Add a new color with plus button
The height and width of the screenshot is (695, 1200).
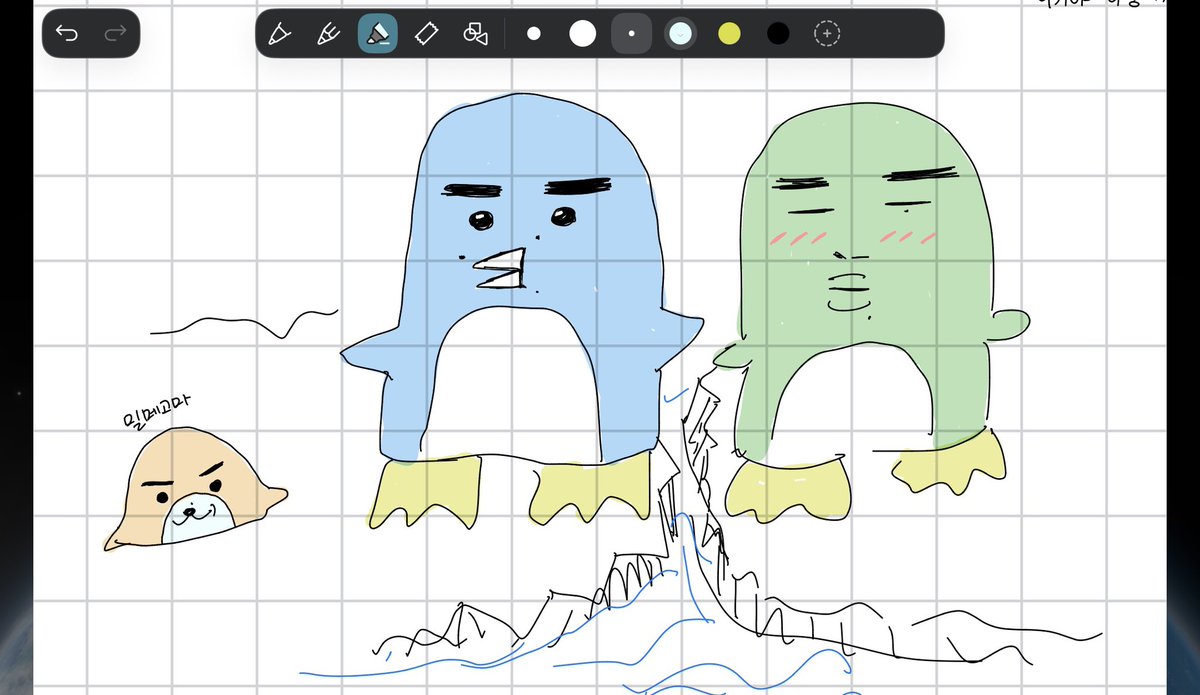click(826, 34)
